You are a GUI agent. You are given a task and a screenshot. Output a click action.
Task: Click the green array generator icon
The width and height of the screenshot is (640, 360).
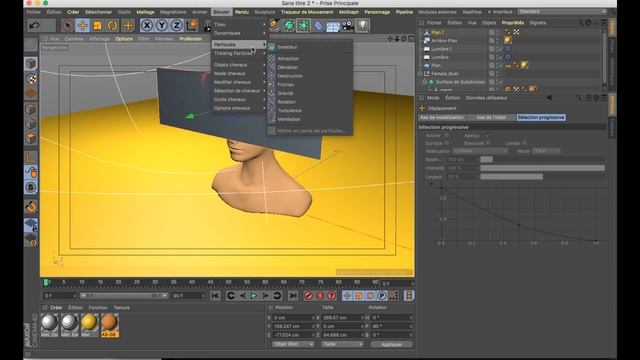(303, 26)
